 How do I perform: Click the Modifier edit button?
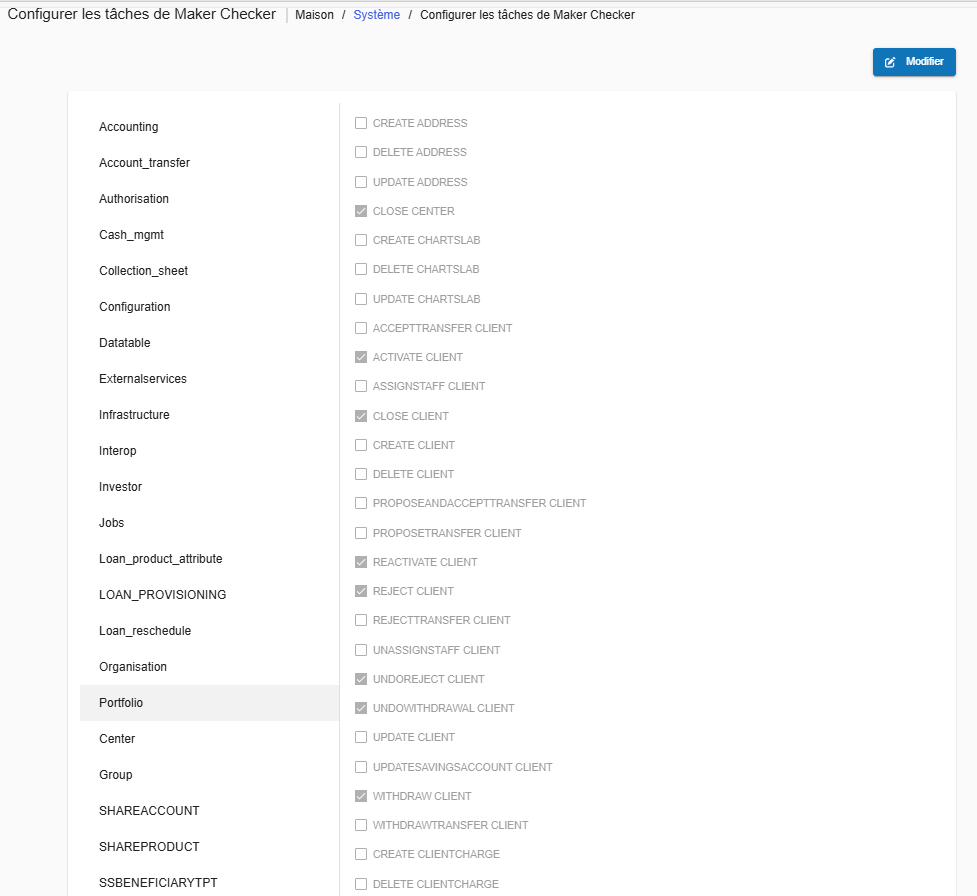click(913, 62)
